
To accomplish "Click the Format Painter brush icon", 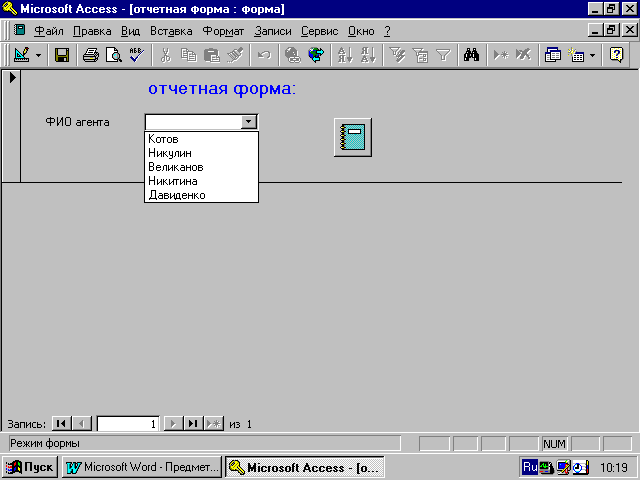I will [235, 55].
